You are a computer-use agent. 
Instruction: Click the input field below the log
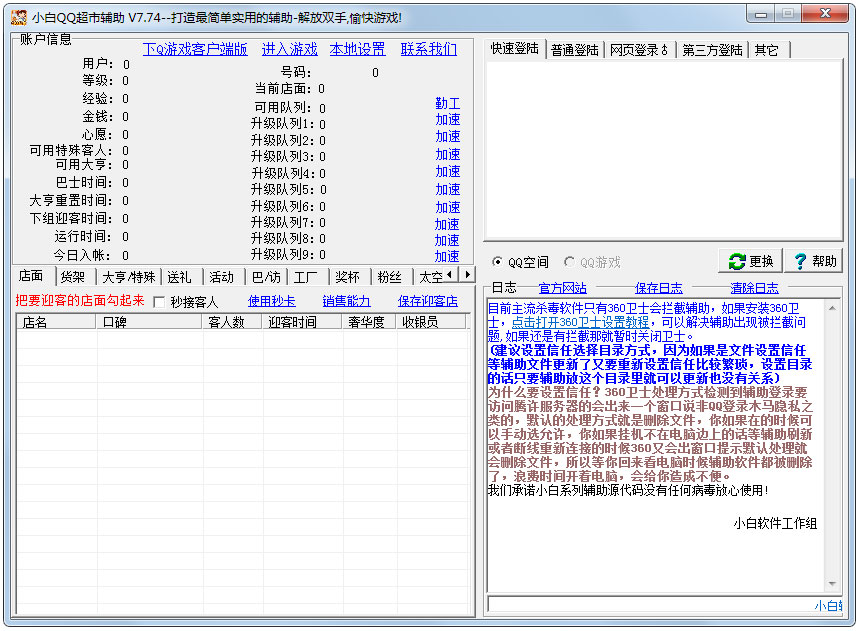(x=665, y=605)
